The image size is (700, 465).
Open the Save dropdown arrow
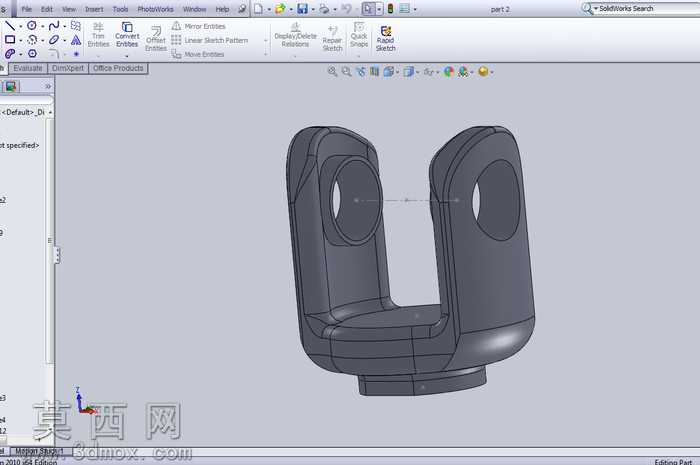[312, 9]
